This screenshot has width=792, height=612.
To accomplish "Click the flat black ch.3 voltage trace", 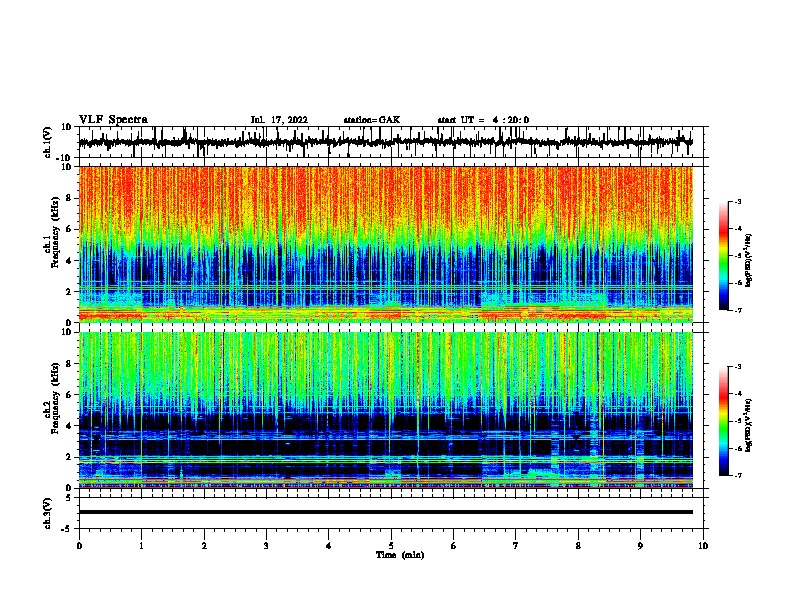I will click(x=385, y=512).
